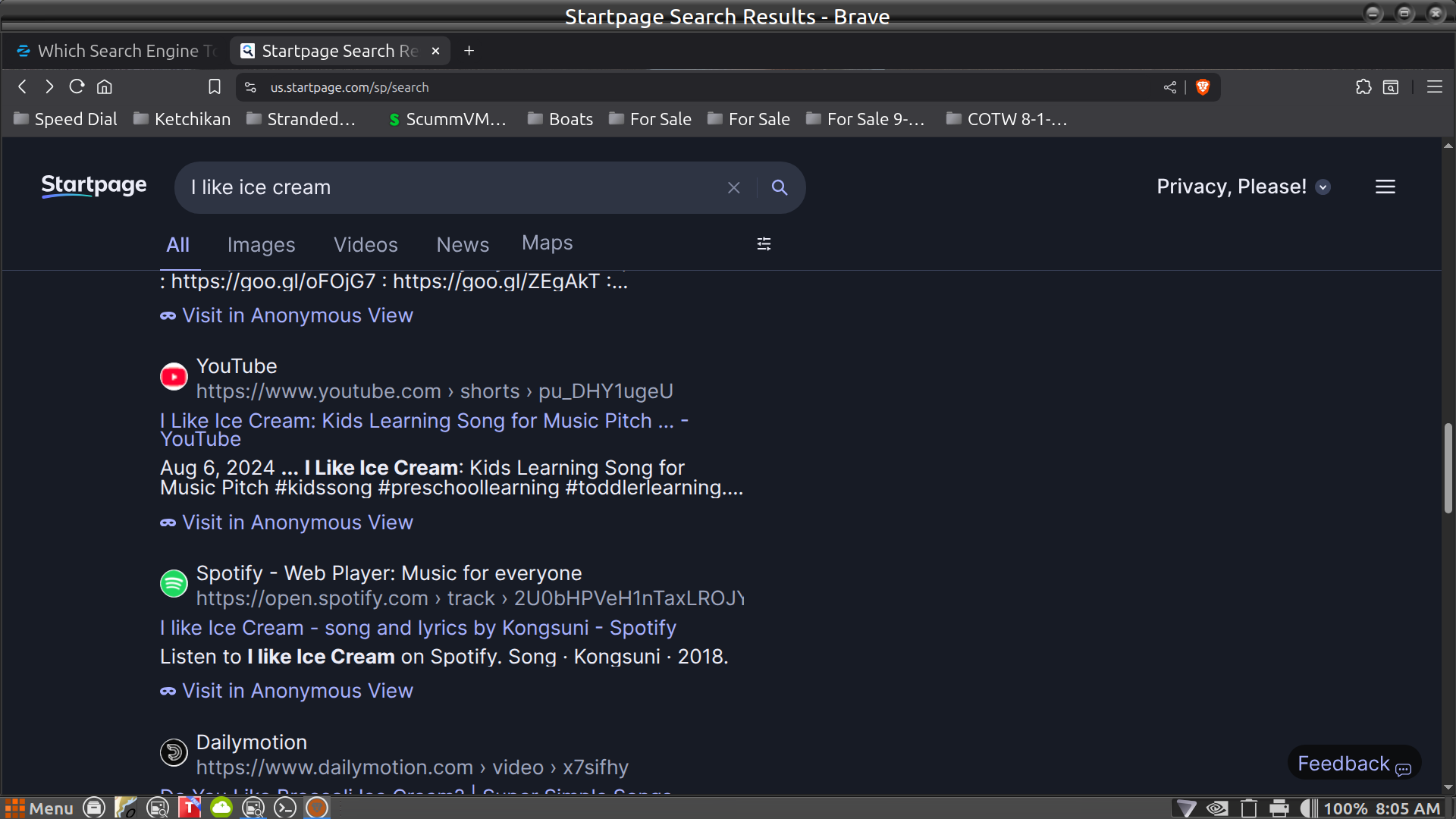Image resolution: width=1456 pixels, height=819 pixels.
Task: Expand the Privacy, Please! dropdown
Action: click(1323, 187)
